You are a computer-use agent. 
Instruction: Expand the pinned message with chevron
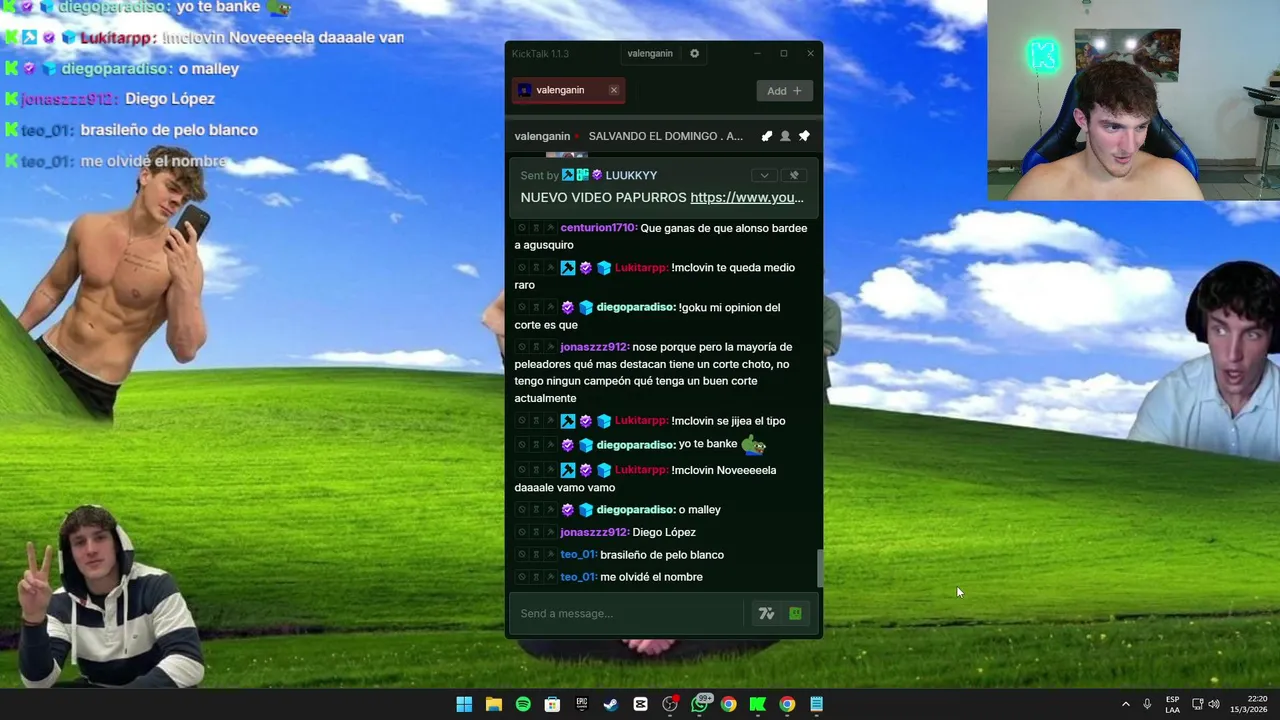tap(764, 176)
